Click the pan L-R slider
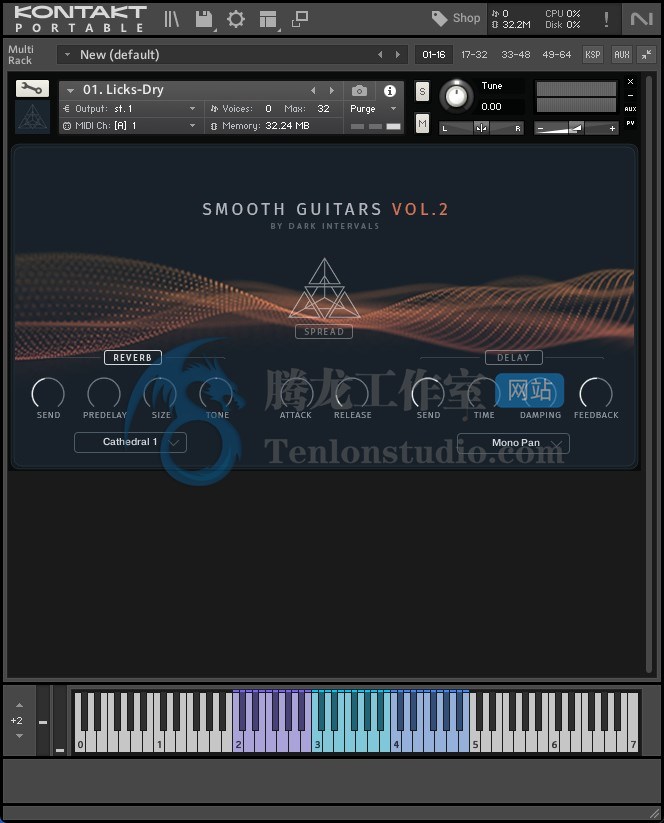 coord(481,128)
